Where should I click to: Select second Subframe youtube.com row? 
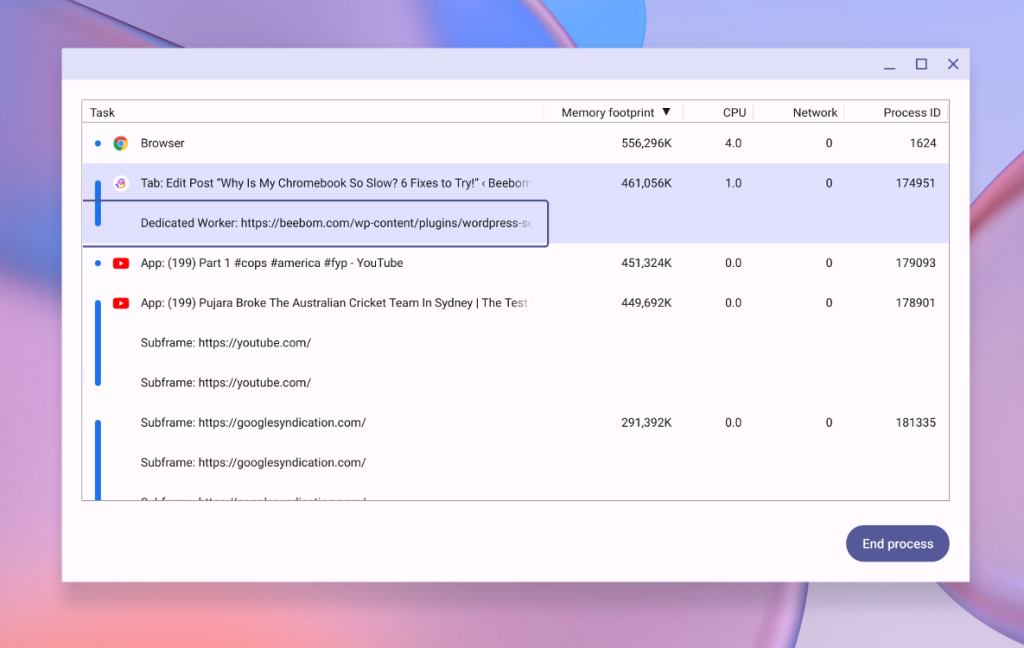(x=515, y=383)
